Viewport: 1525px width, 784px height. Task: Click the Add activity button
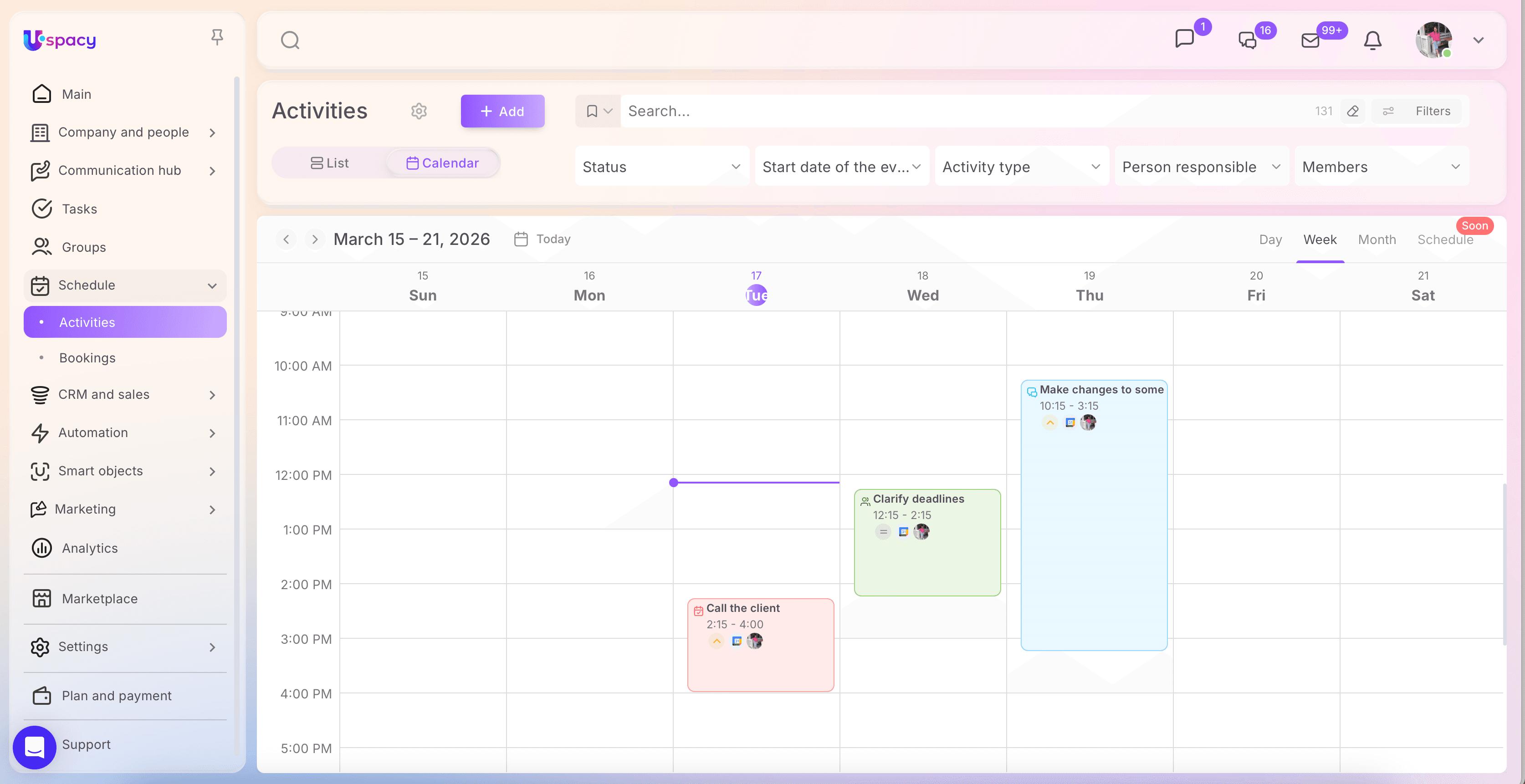(502, 111)
